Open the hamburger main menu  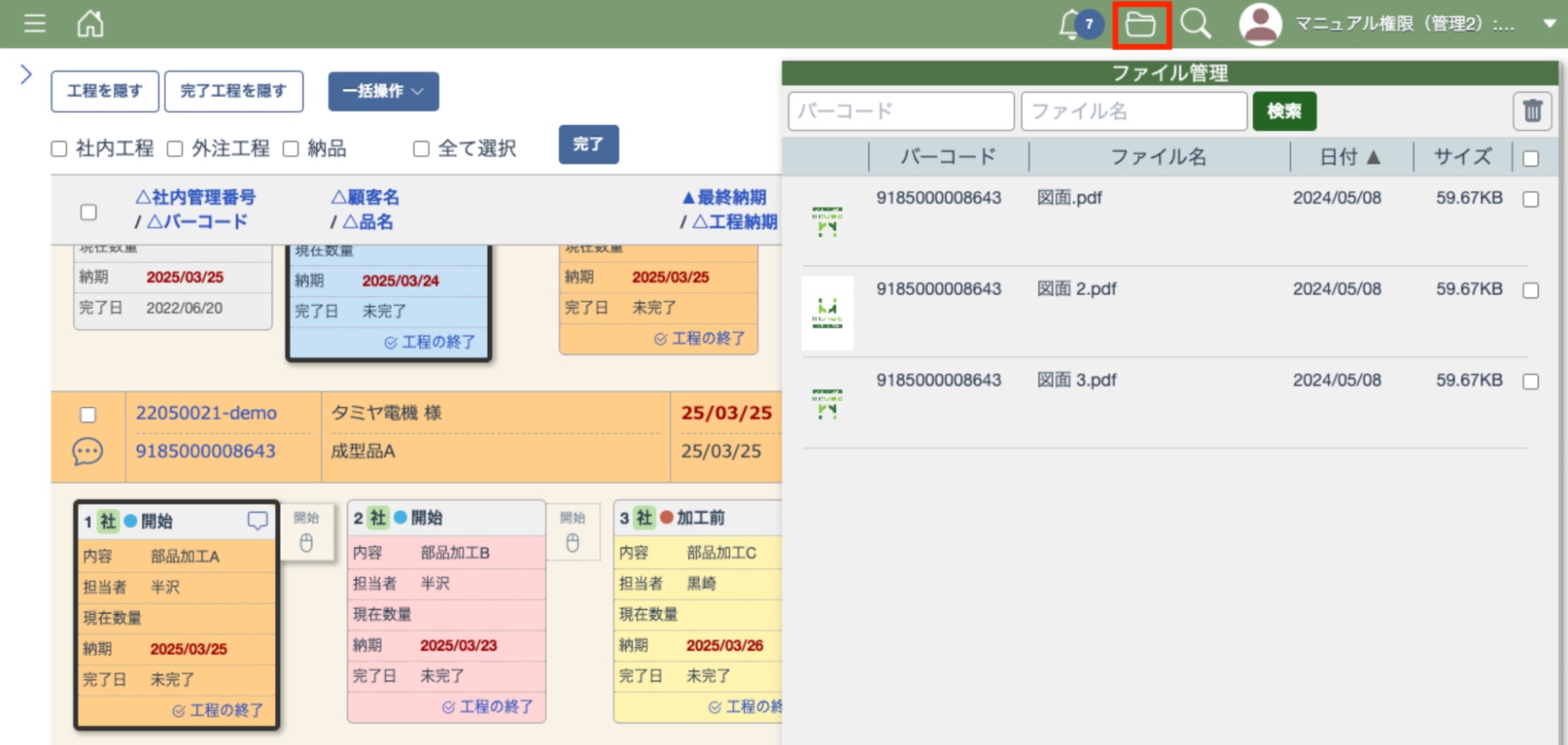click(35, 23)
